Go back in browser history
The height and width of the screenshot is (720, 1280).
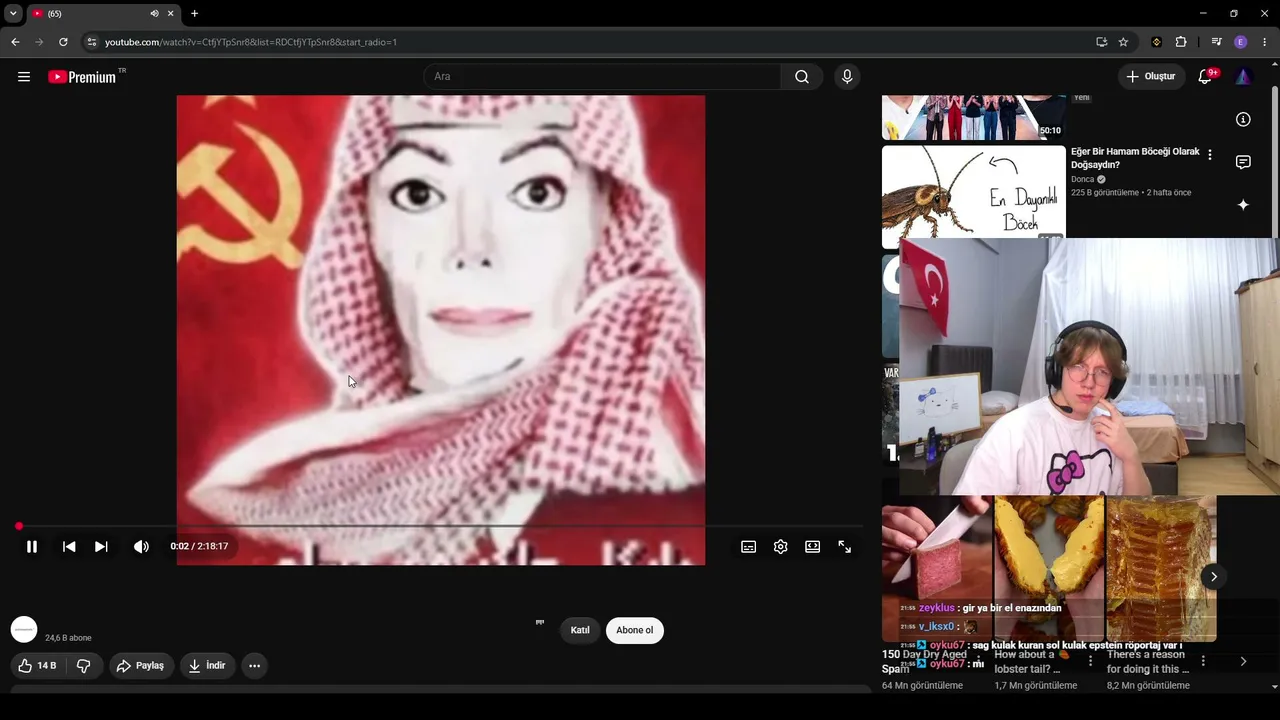(15, 42)
